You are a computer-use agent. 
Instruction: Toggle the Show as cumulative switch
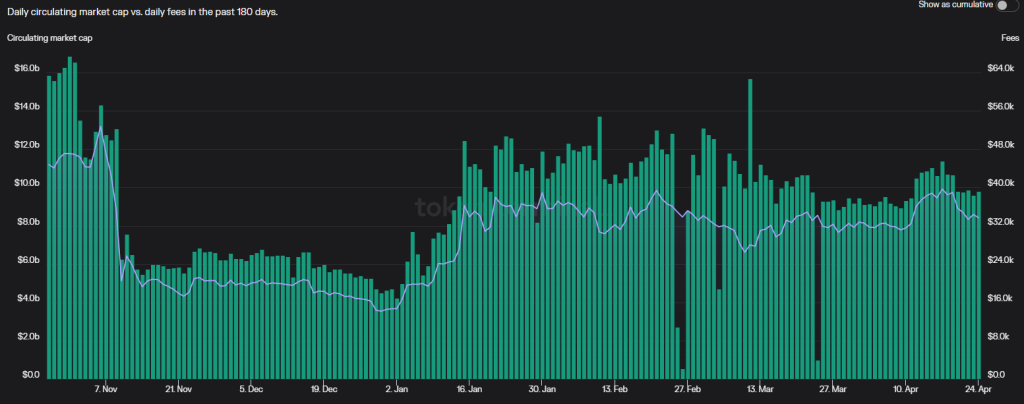(1007, 5)
